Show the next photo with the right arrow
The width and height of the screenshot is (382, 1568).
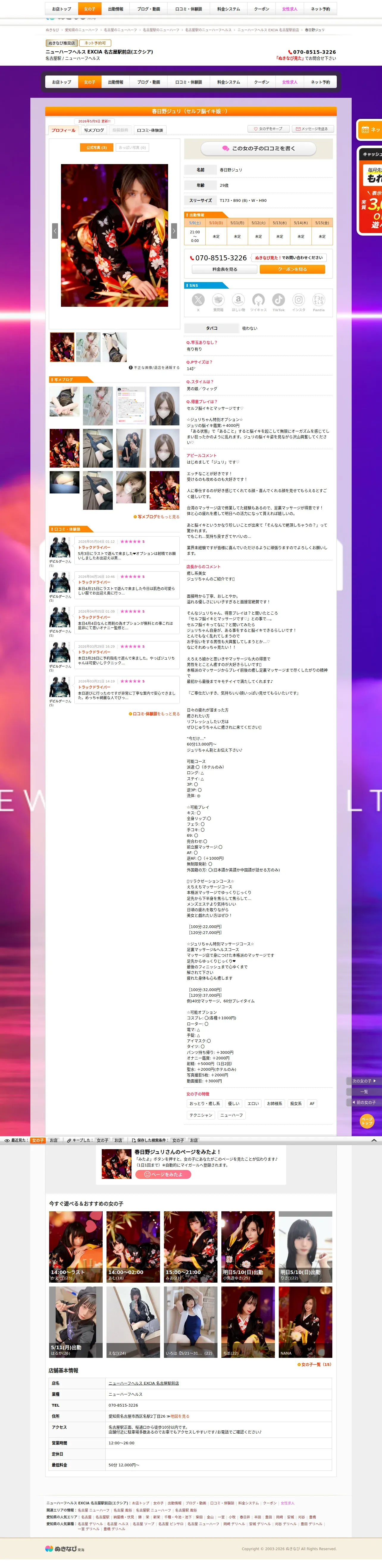[174, 231]
